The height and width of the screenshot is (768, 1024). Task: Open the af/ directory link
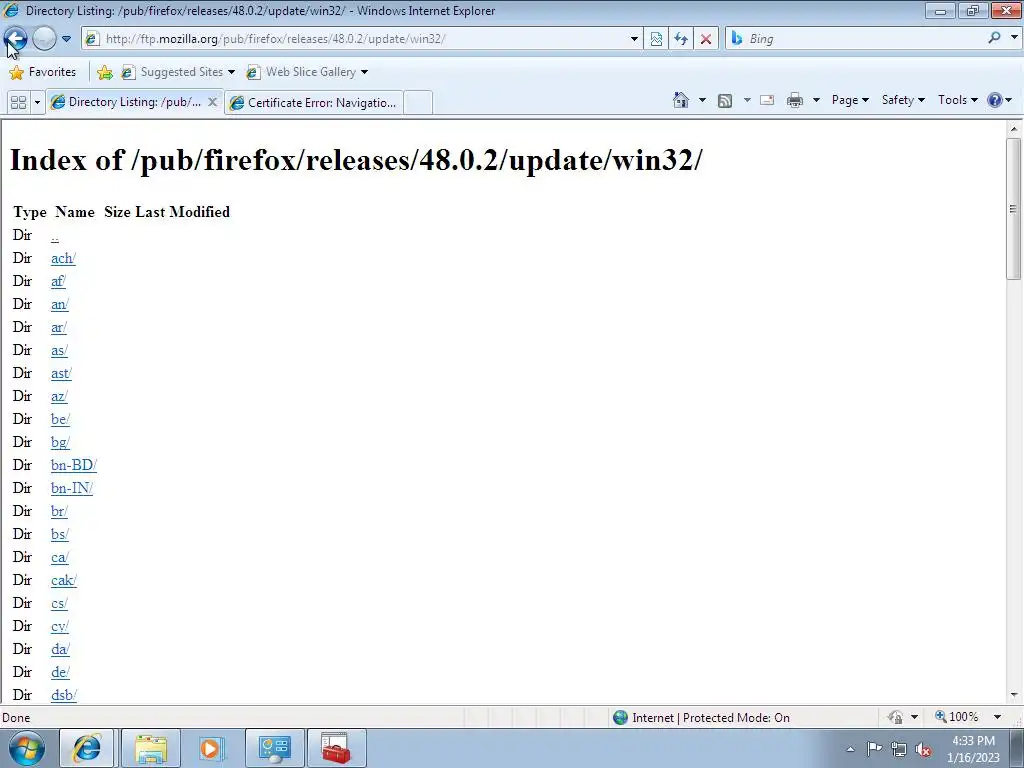click(x=58, y=281)
